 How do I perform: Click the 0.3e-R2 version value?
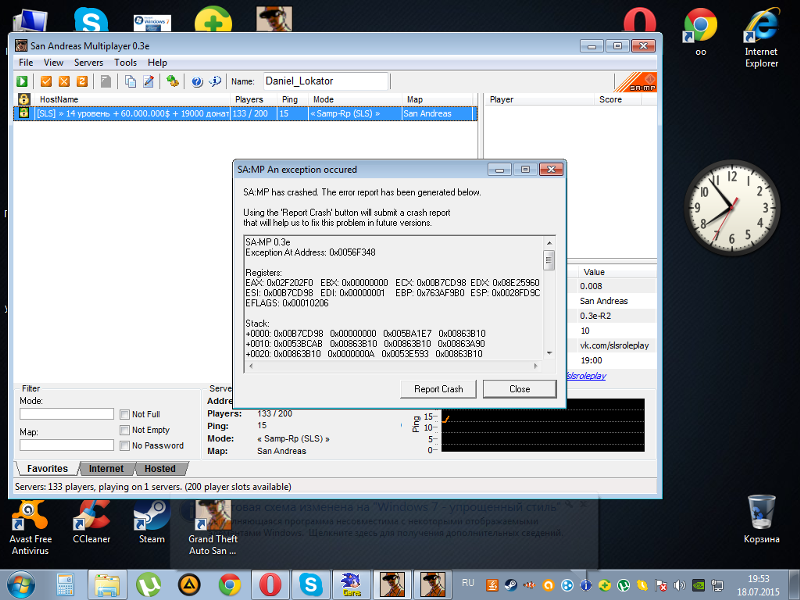click(x=595, y=316)
